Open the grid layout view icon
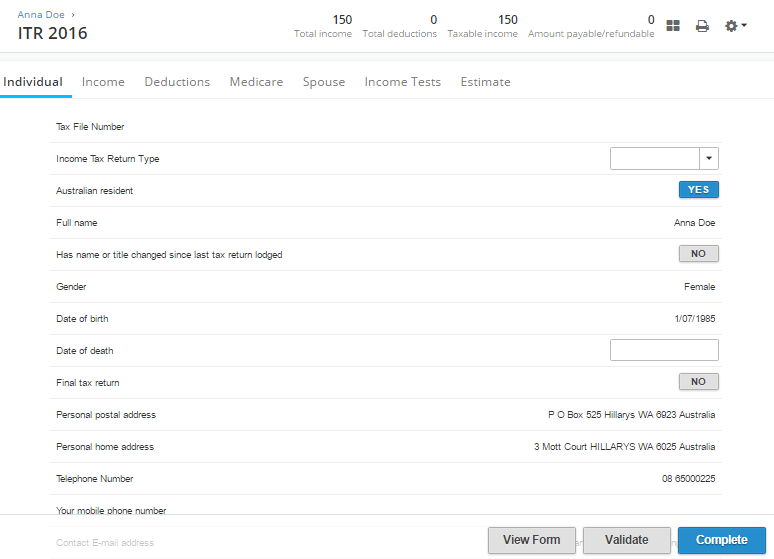This screenshot has height=559, width=774. [x=673, y=26]
